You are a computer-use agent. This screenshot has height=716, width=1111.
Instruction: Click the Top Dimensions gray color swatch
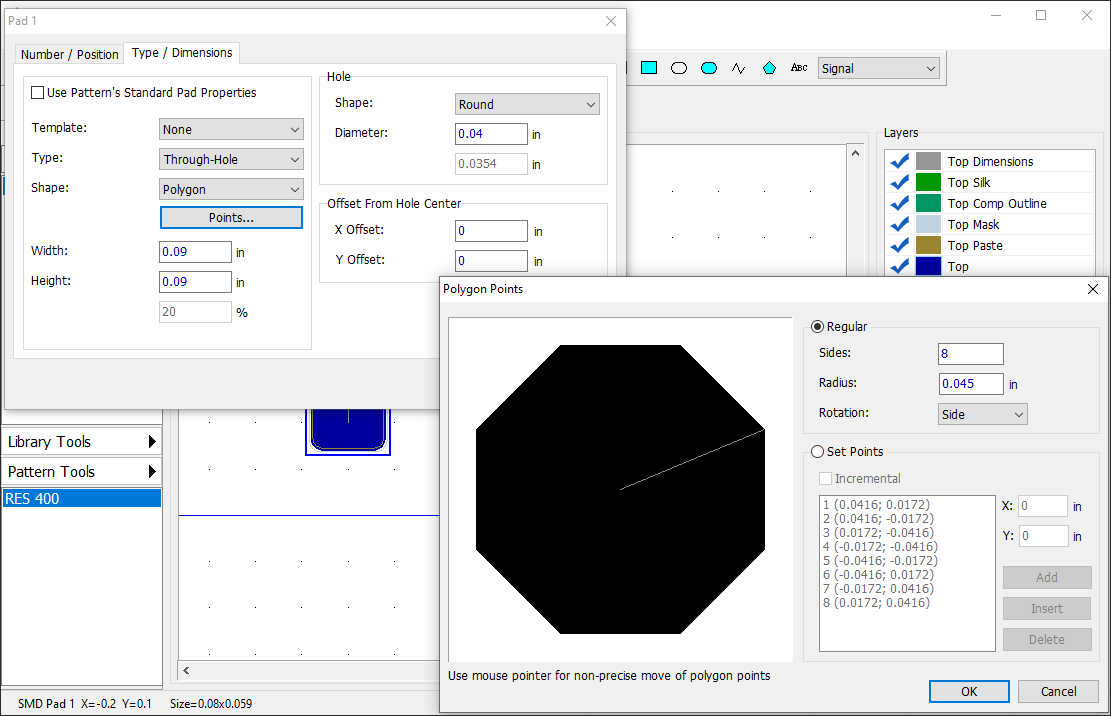point(928,161)
